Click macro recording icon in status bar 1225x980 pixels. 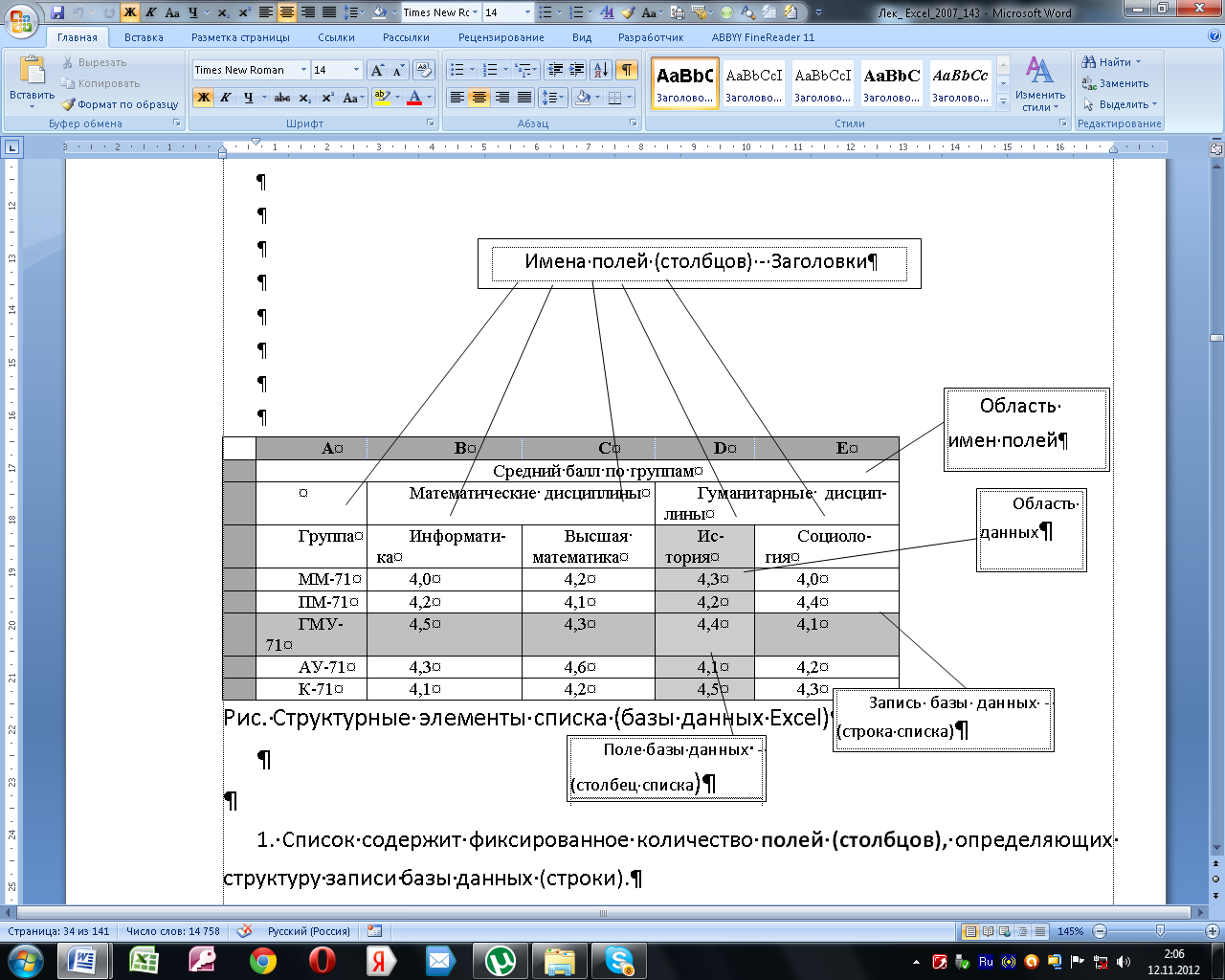374,930
